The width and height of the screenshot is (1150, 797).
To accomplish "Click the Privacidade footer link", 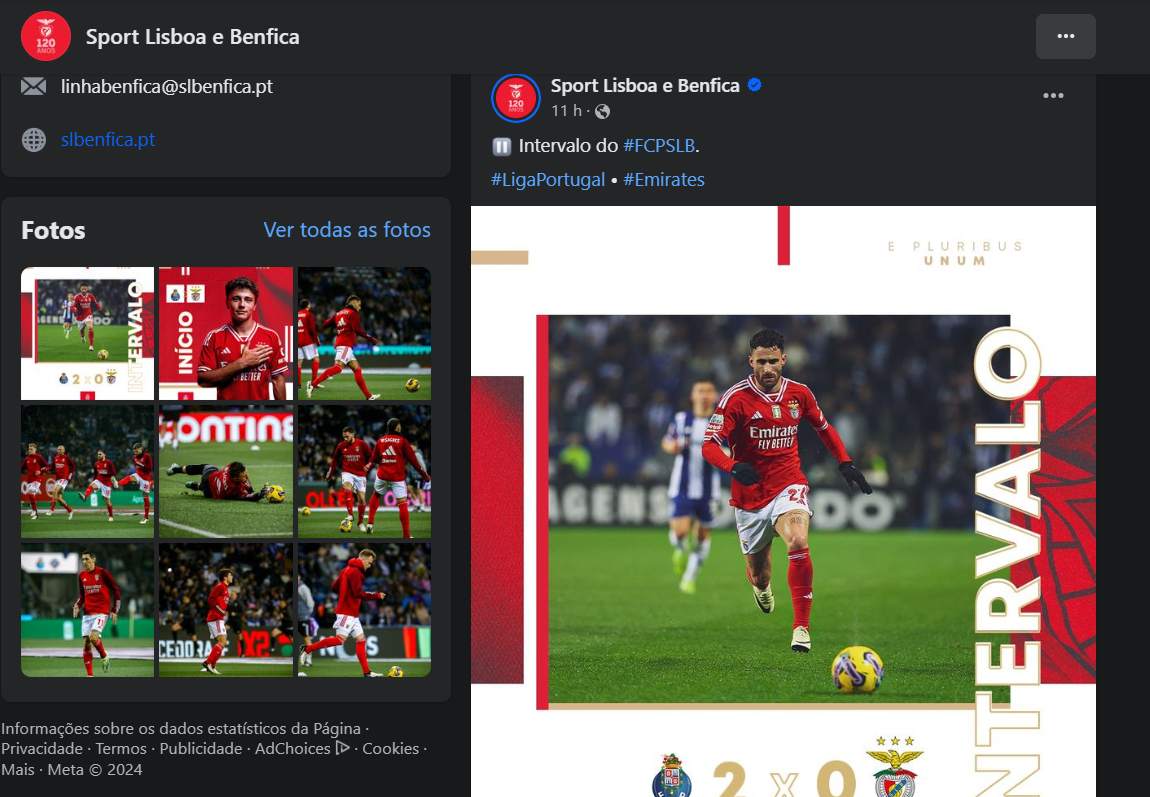I will click(42, 749).
